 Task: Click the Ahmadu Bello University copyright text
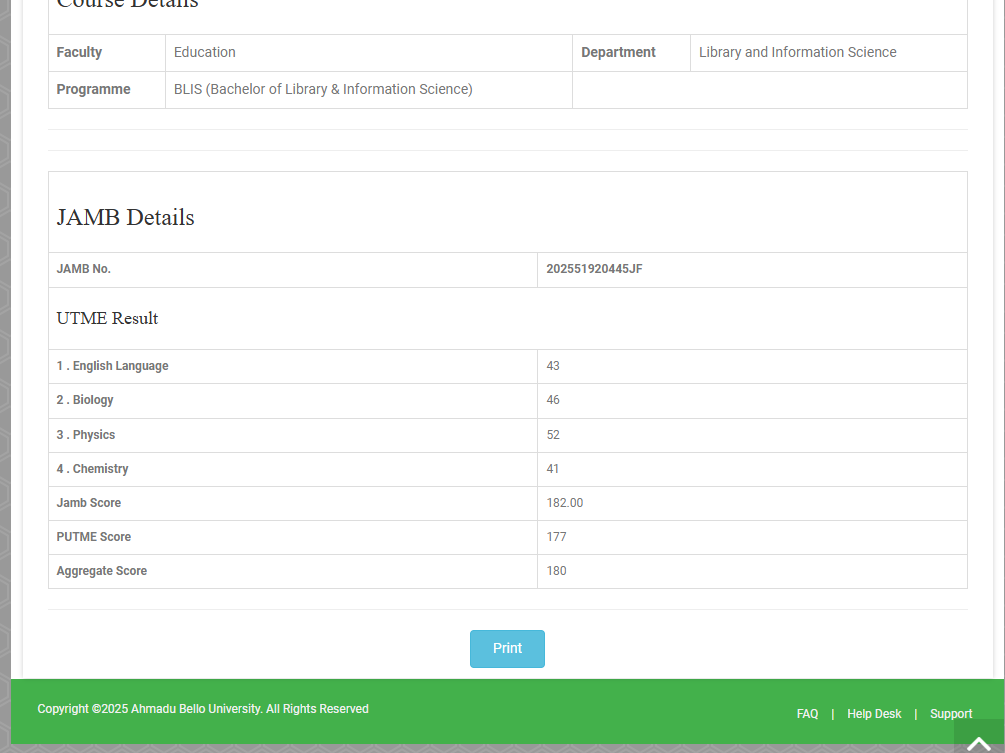(x=203, y=709)
